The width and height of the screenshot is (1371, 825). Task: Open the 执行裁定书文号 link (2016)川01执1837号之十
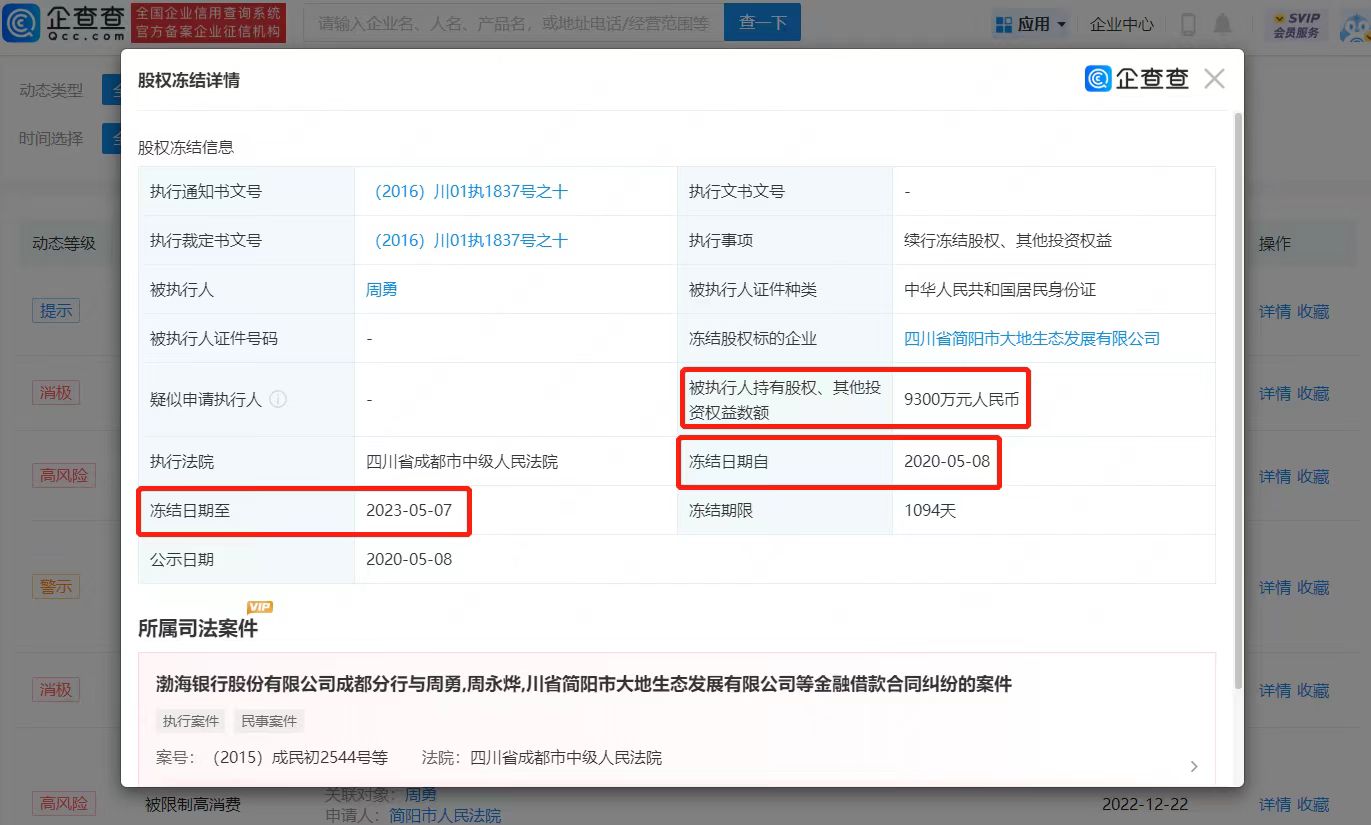click(467, 240)
